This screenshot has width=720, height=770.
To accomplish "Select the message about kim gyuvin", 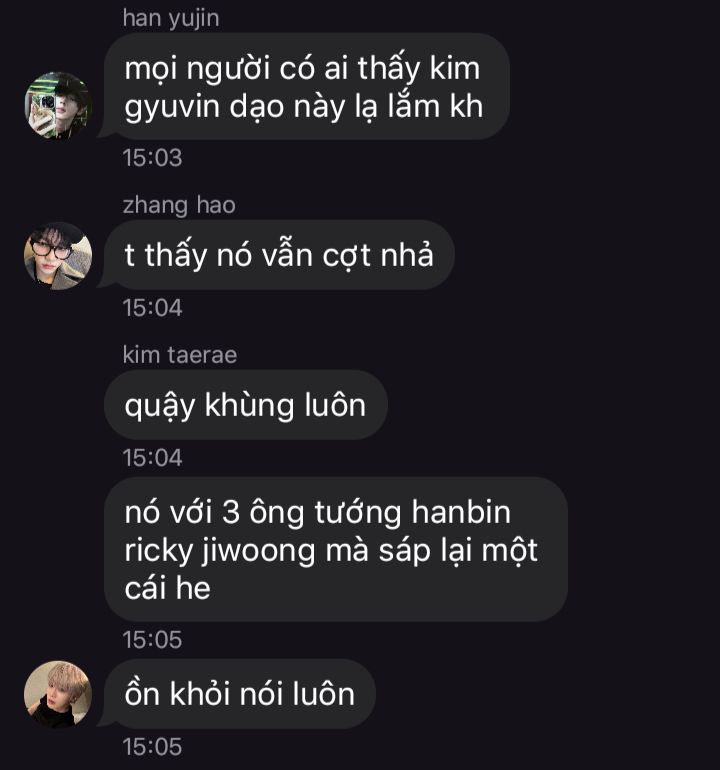I will coord(306,86).
